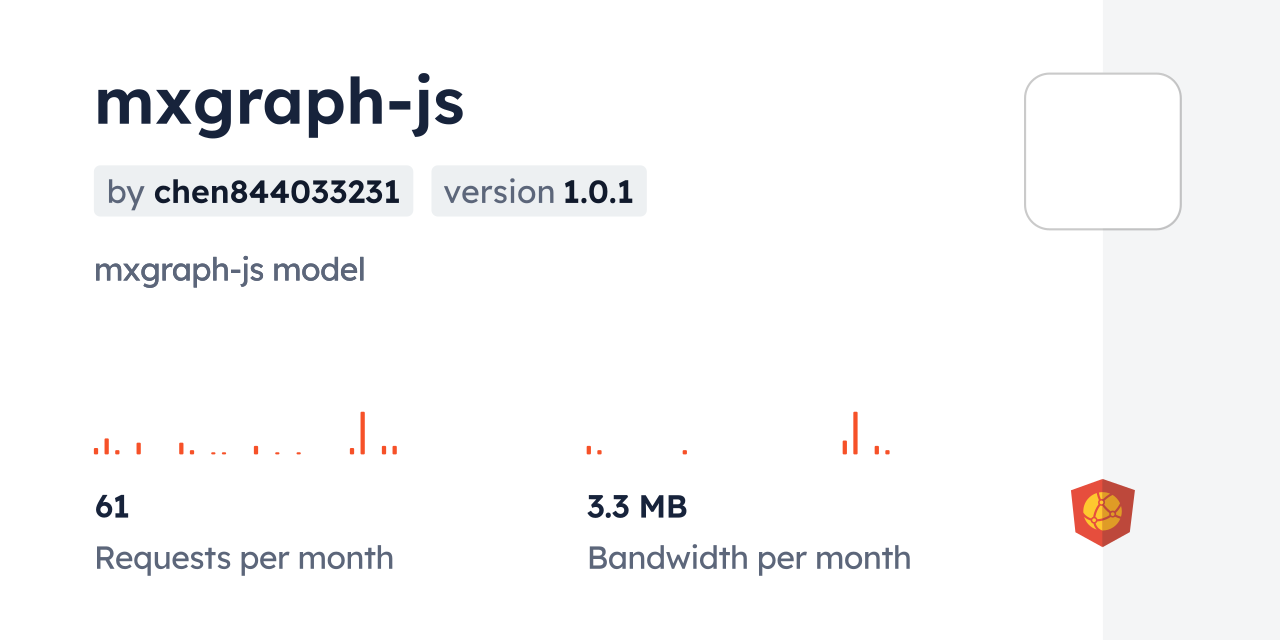Click the 61 requests count
The height and width of the screenshot is (640, 1280).
pos(112,507)
